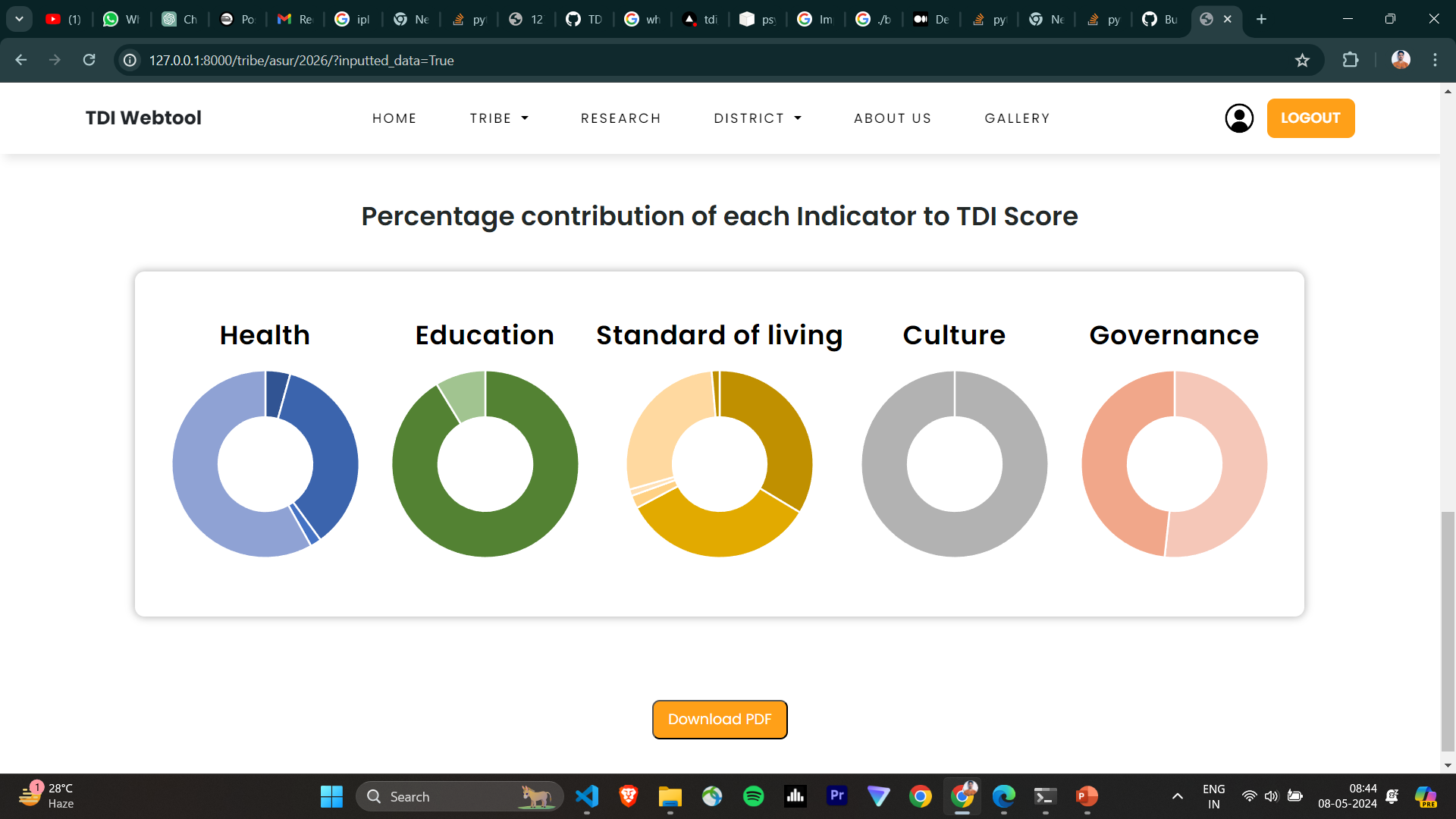This screenshot has width=1456, height=819.
Task: Open Chrome three-dot menu
Action: point(1435,60)
